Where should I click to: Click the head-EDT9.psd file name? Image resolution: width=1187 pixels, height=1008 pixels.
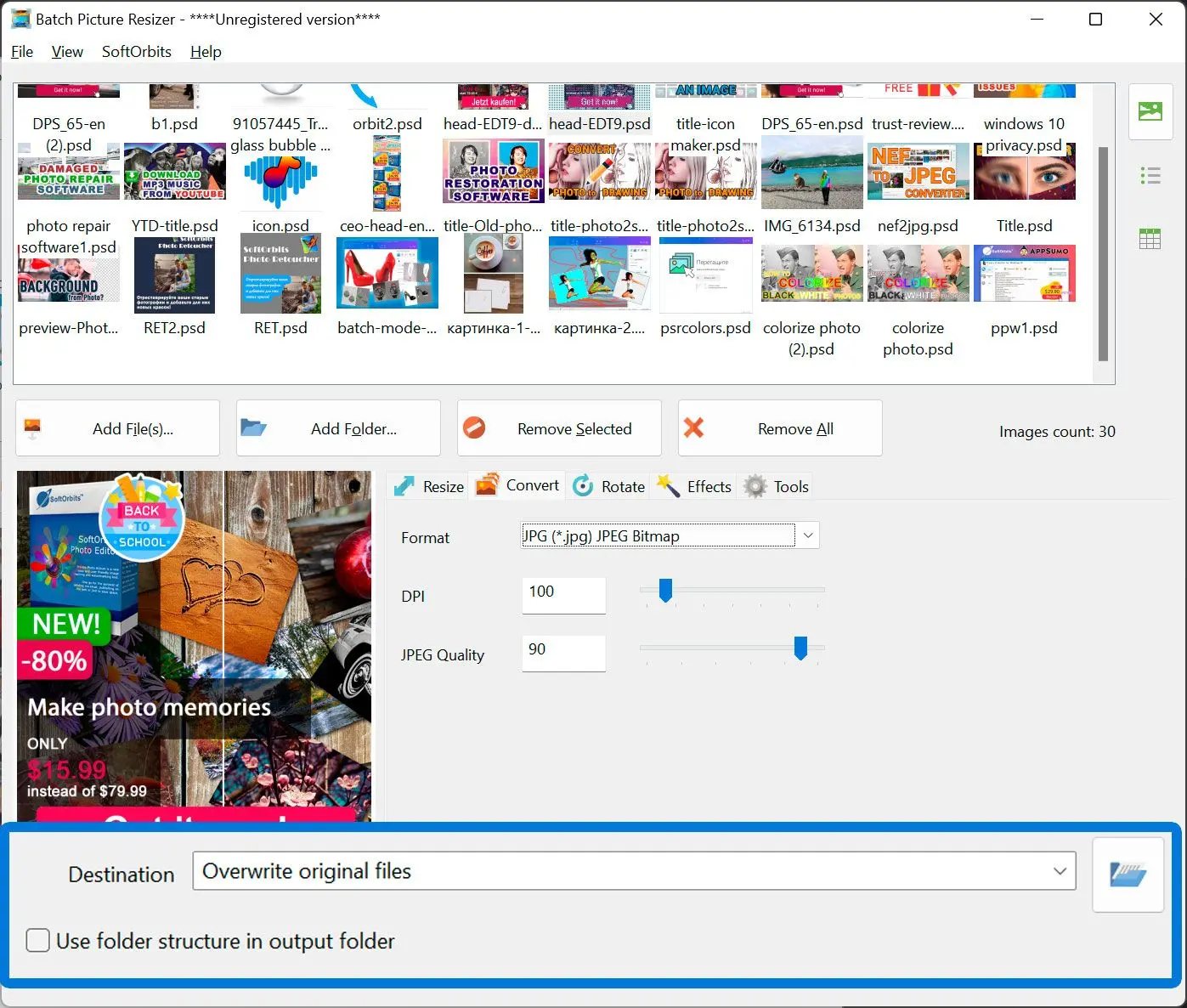(599, 124)
